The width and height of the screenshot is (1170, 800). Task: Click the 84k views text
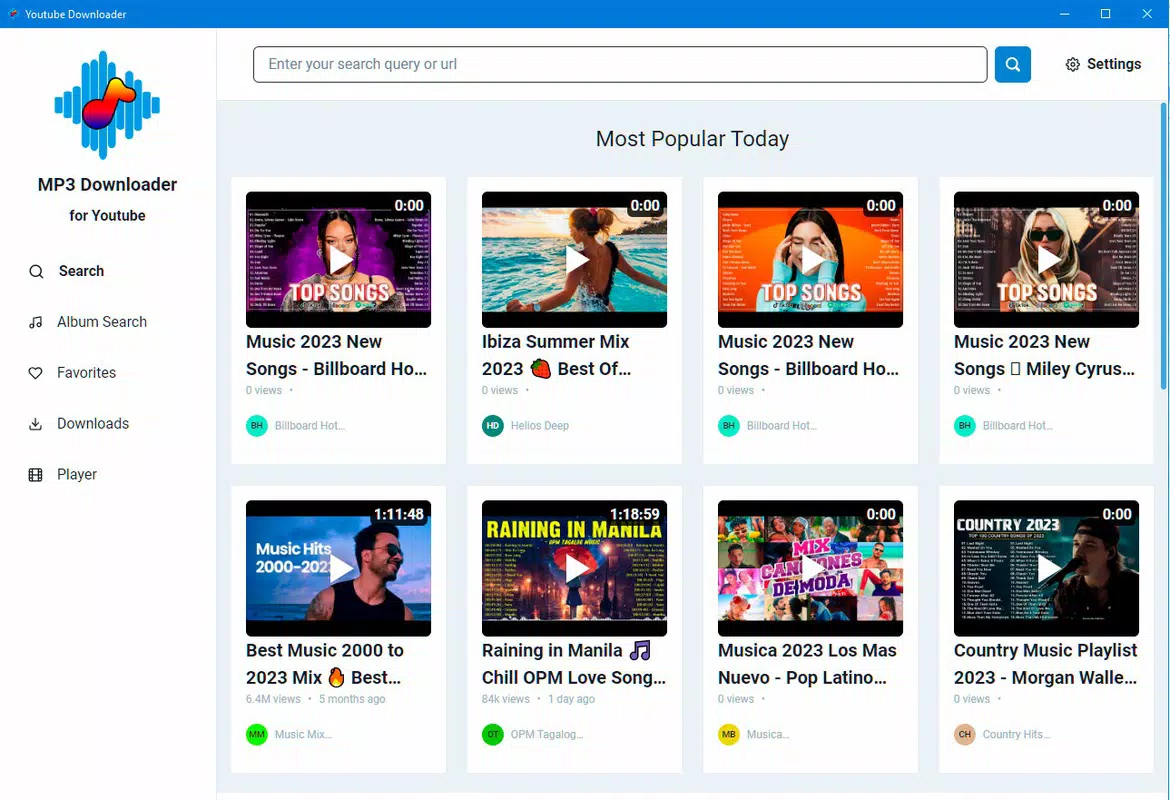click(x=506, y=699)
